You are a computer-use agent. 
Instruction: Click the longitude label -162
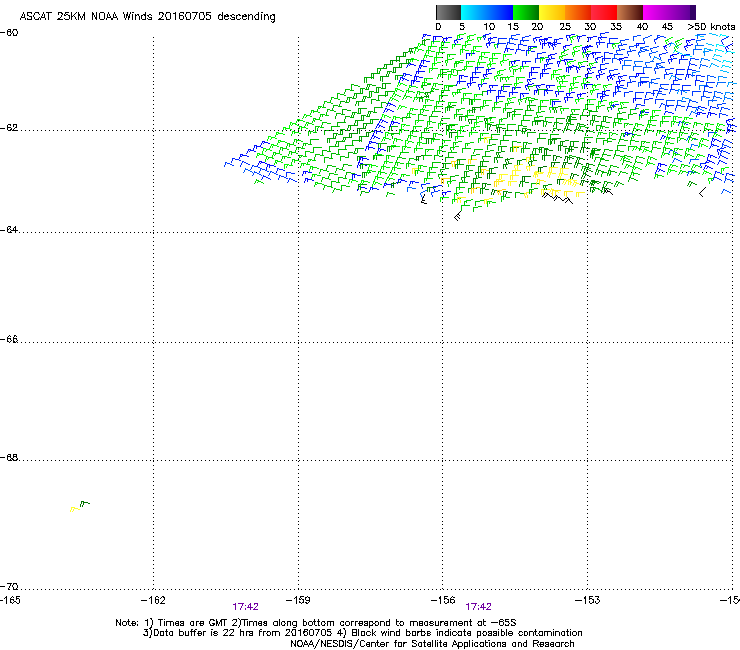click(153, 600)
